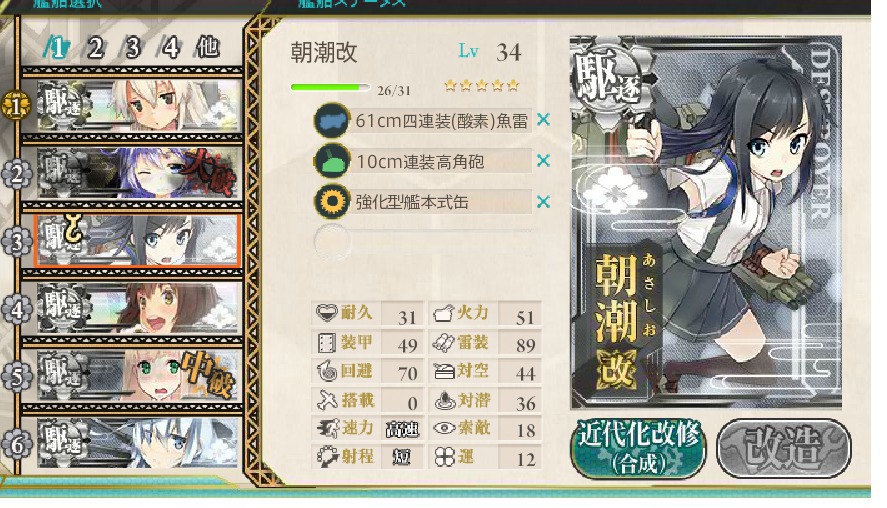The image size is (887, 508).
Task: Remove the 61cm四連装(酸素)魚雷 equipment
Action: click(543, 120)
